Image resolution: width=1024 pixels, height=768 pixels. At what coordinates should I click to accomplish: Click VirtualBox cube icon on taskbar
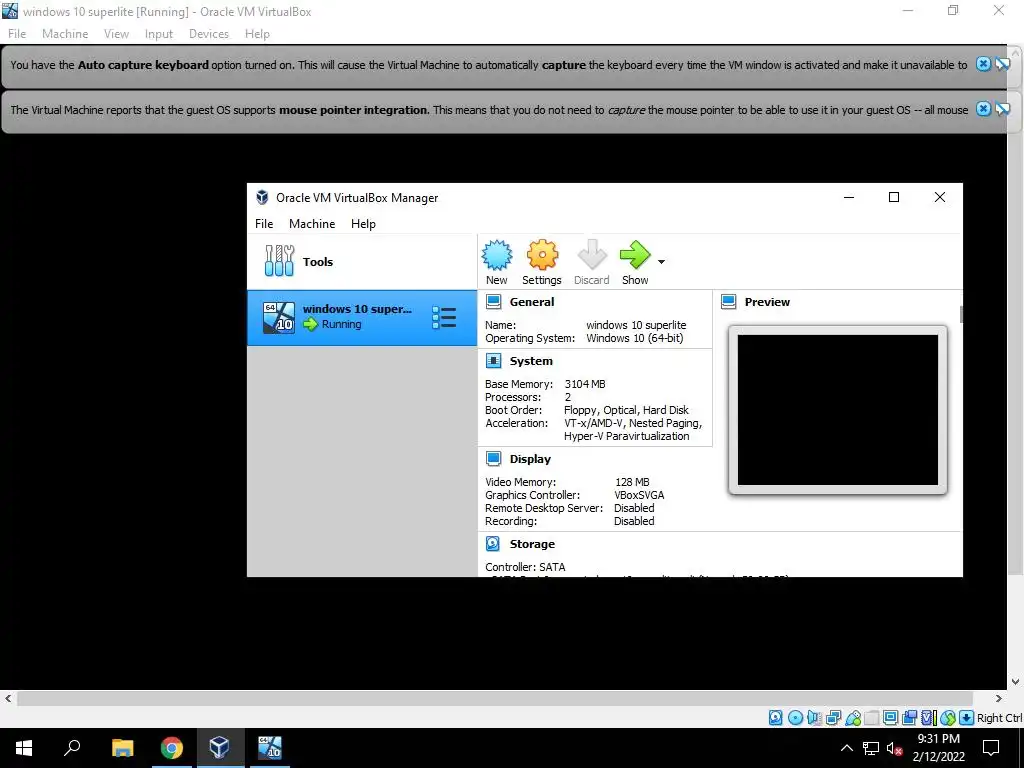[x=219, y=748]
